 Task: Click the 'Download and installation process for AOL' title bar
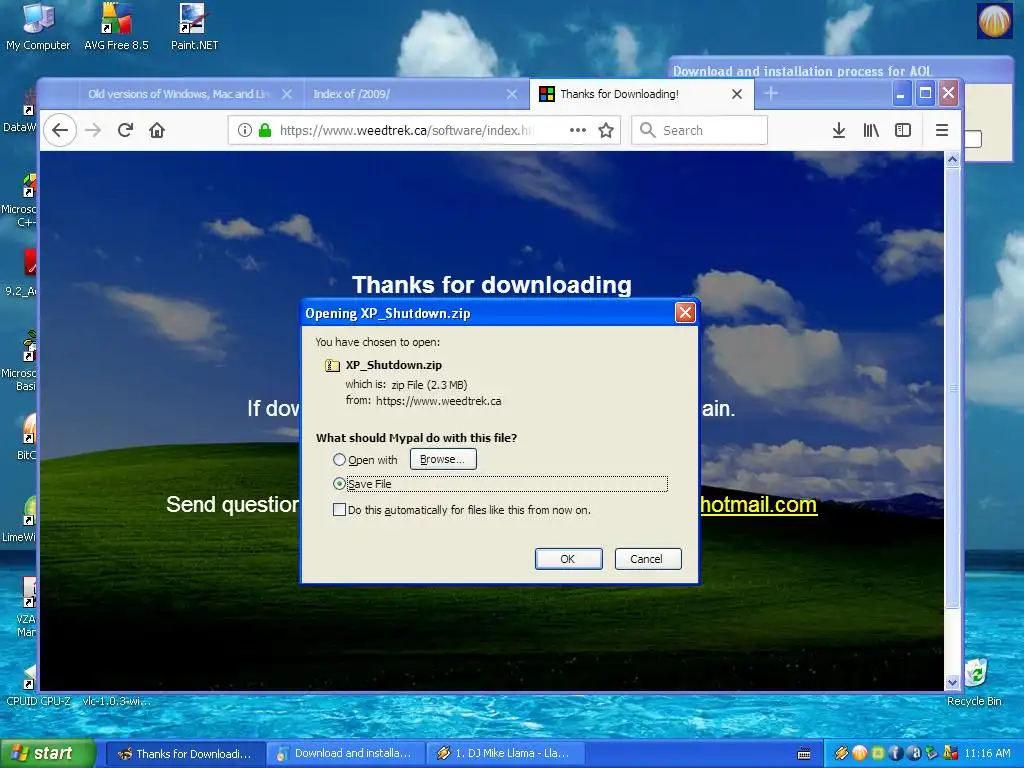click(841, 71)
